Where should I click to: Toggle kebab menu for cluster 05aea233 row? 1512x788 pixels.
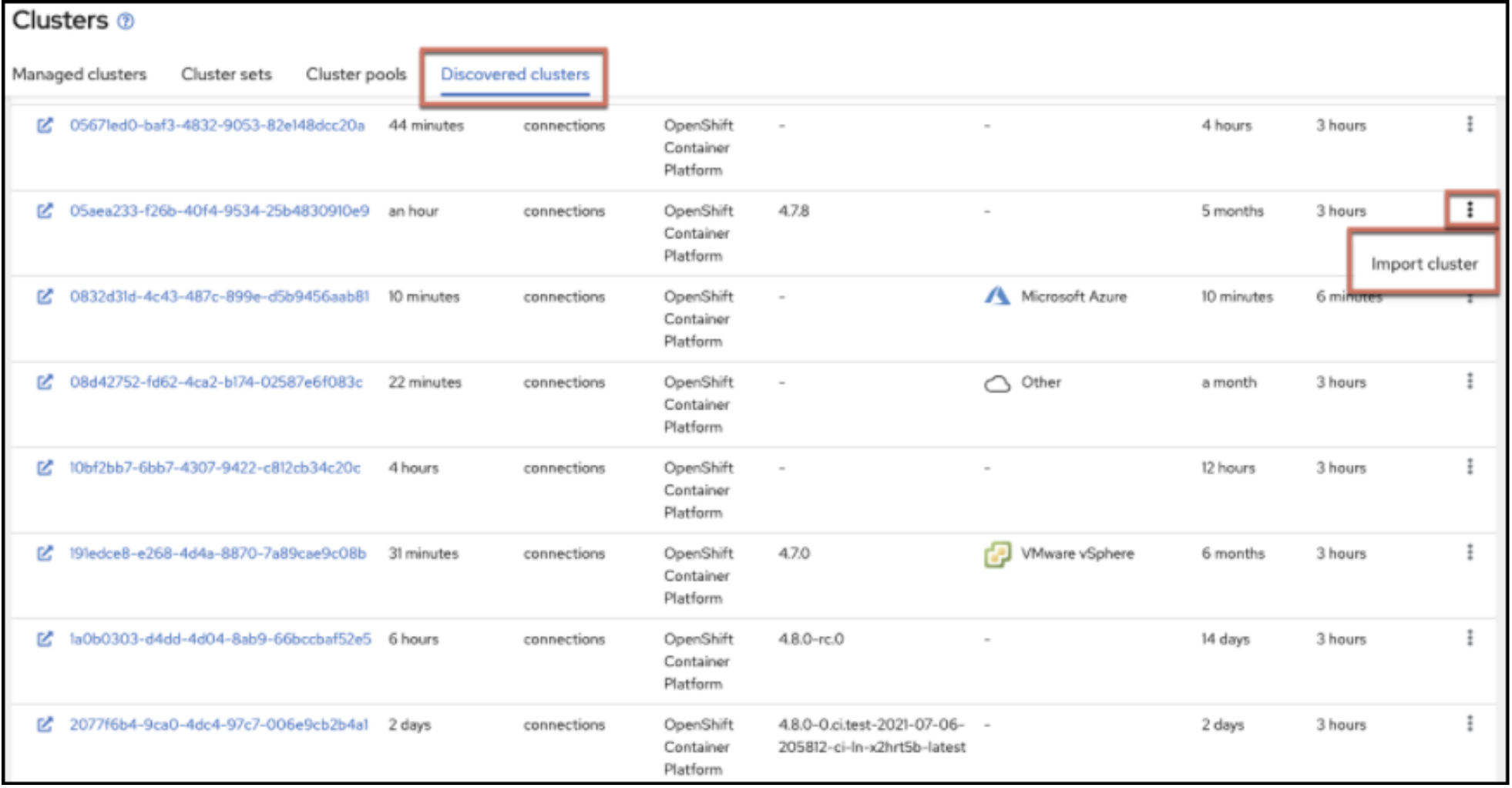tap(1470, 209)
